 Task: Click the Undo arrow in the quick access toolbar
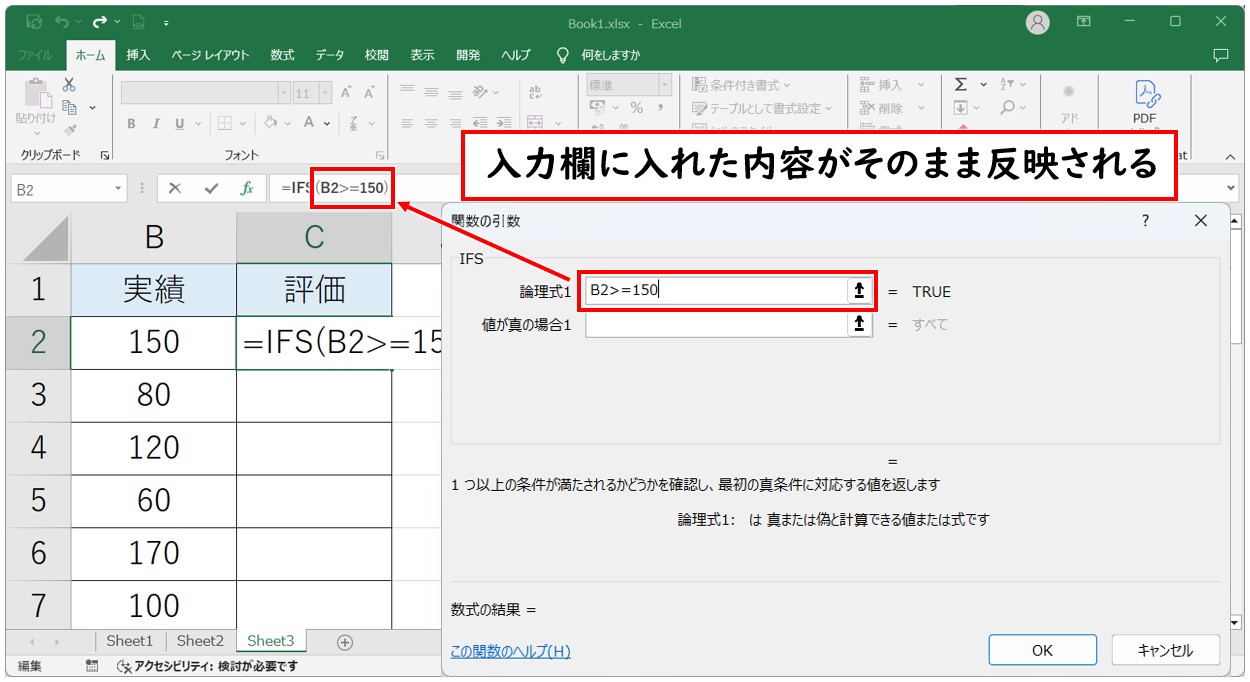[64, 21]
